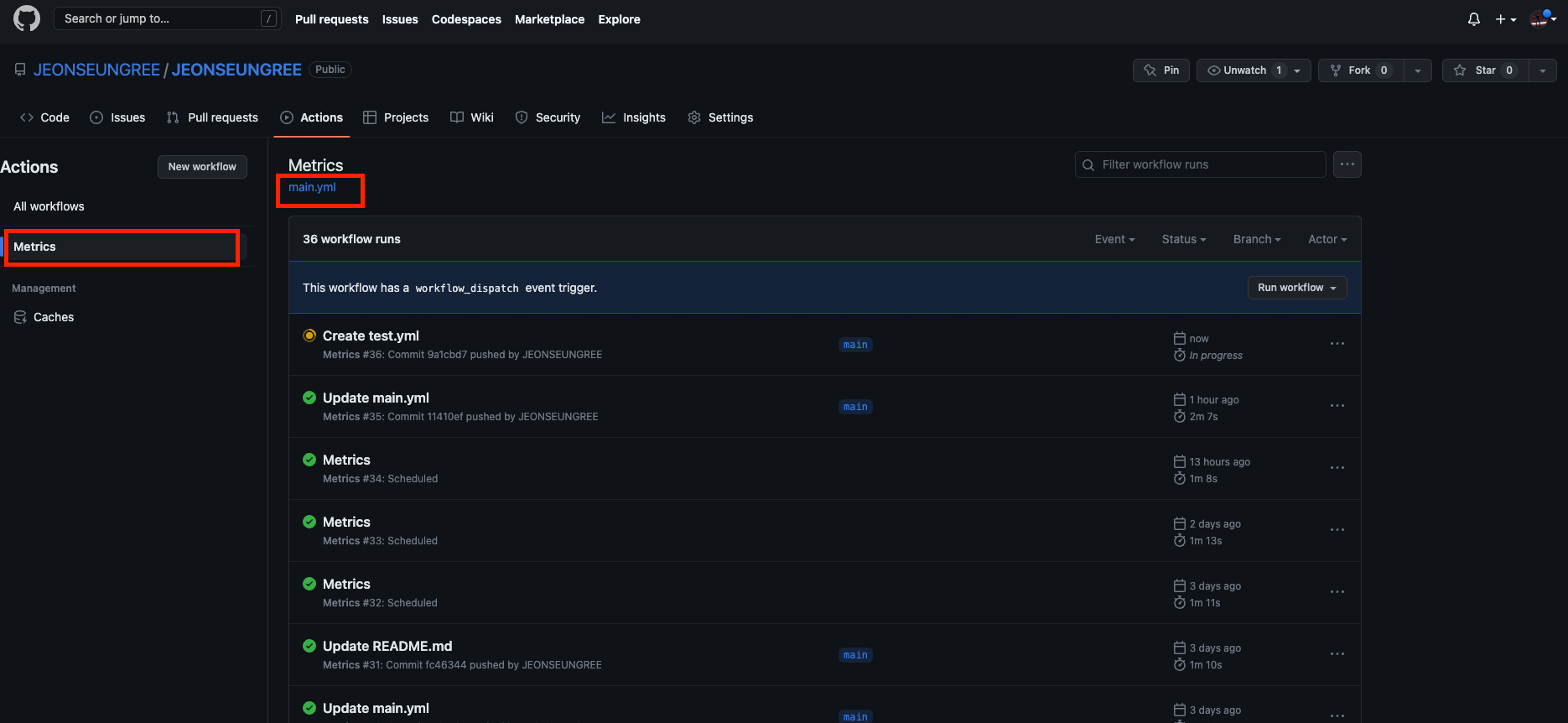
Task: Open options for Update README.md run
Action: [1337, 654]
